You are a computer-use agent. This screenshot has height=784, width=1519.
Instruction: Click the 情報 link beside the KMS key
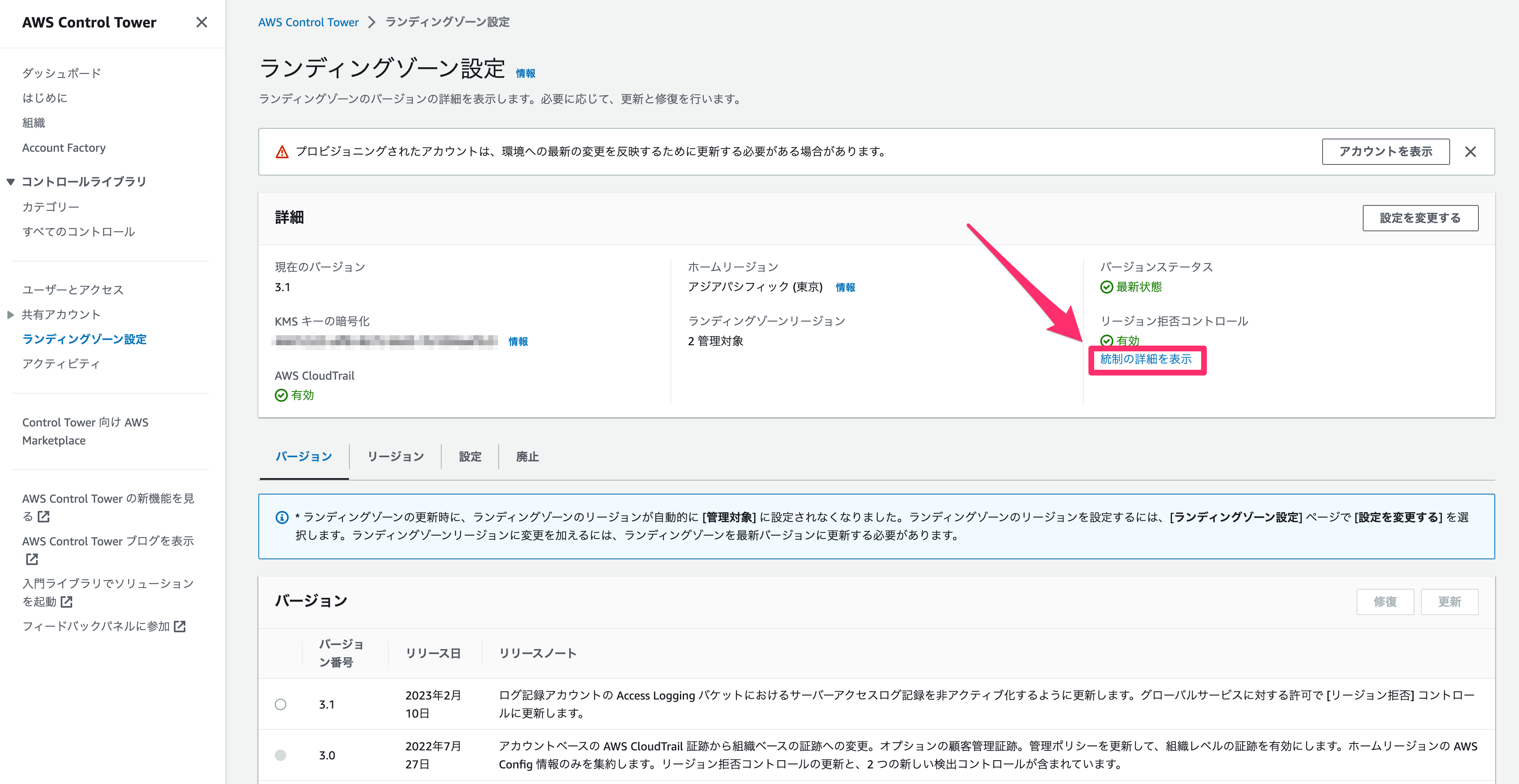pos(518,342)
